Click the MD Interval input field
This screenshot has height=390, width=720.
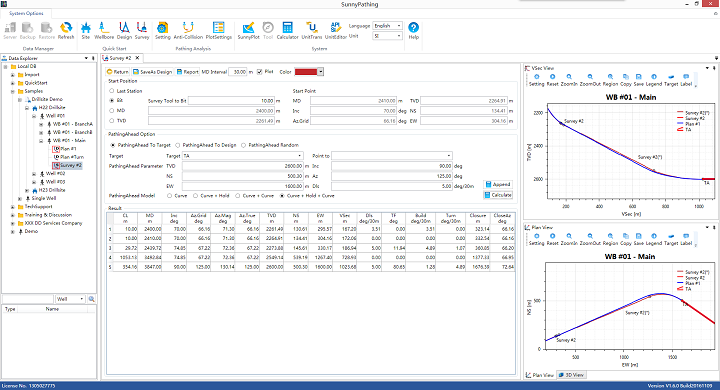238,72
